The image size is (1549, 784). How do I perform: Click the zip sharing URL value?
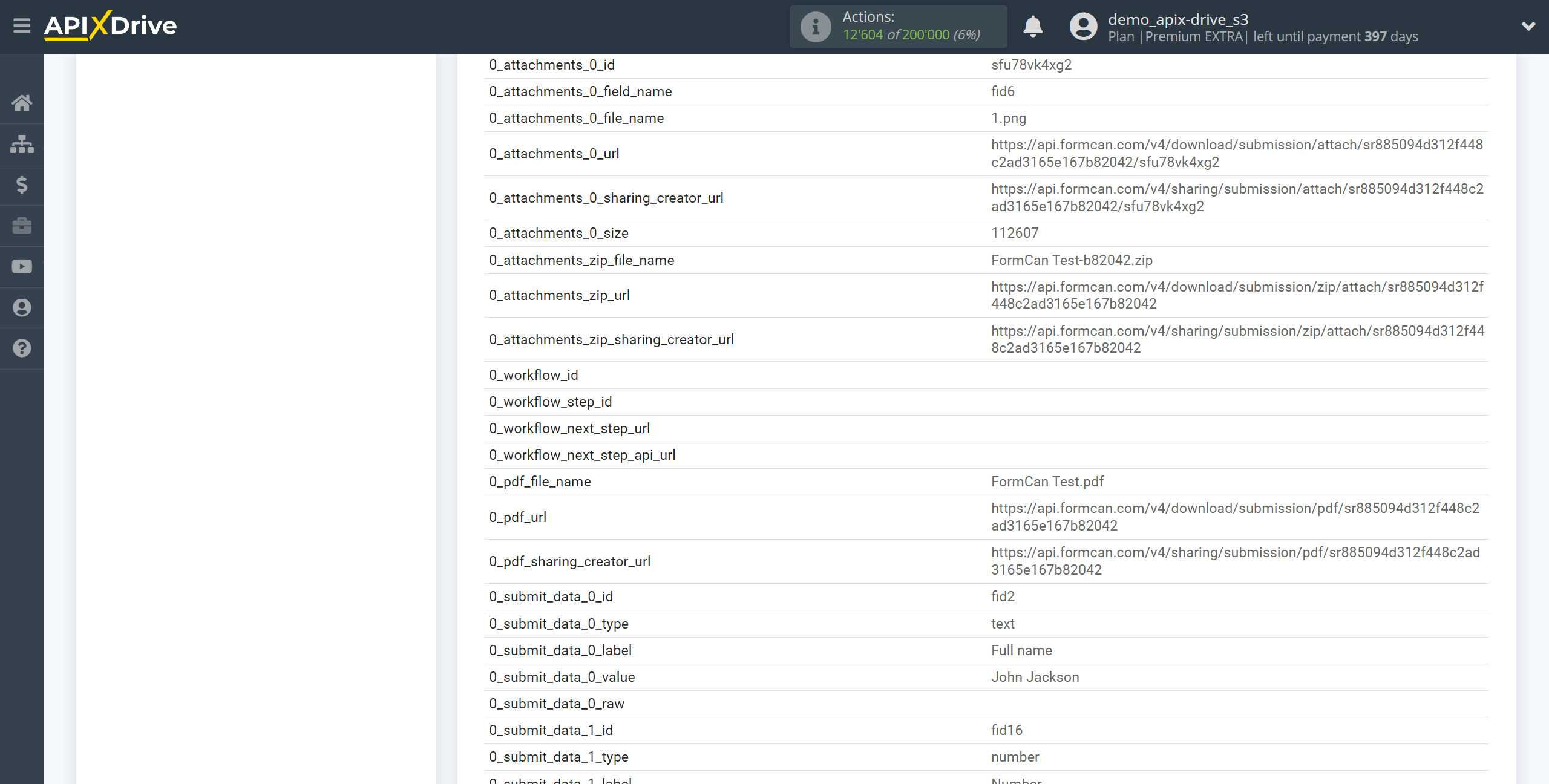click(x=1238, y=339)
